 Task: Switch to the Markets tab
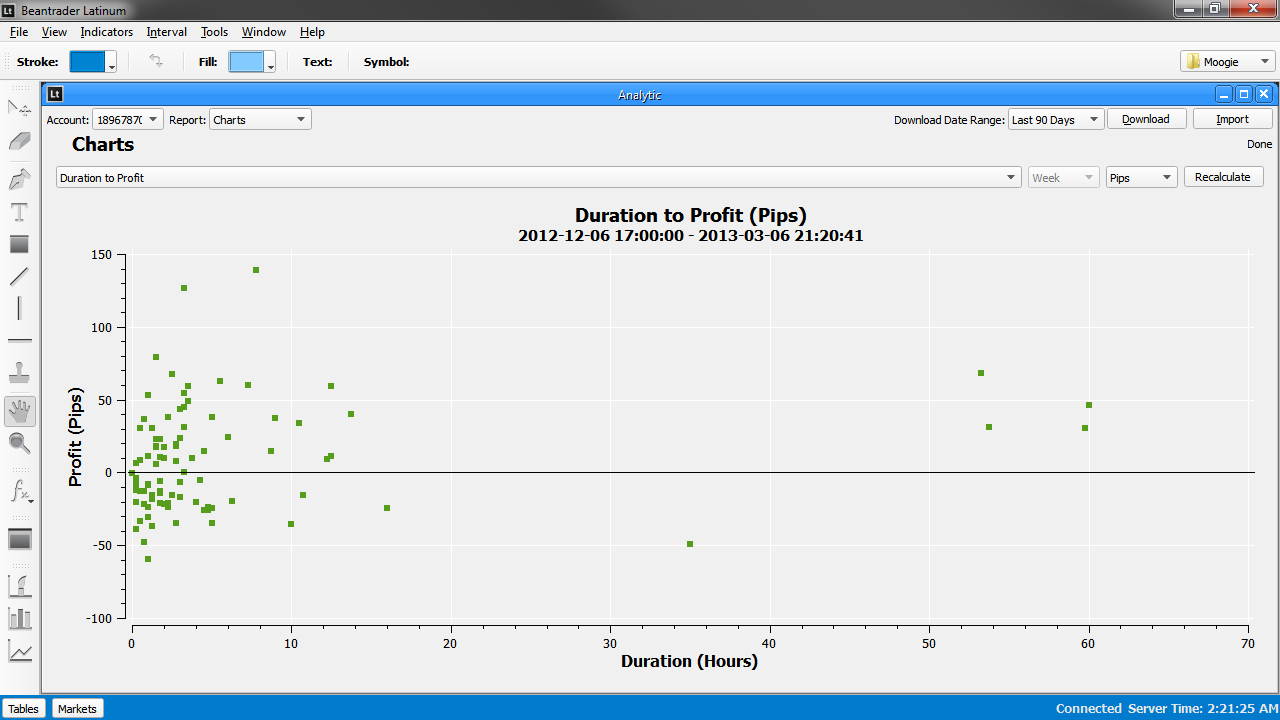coord(77,708)
